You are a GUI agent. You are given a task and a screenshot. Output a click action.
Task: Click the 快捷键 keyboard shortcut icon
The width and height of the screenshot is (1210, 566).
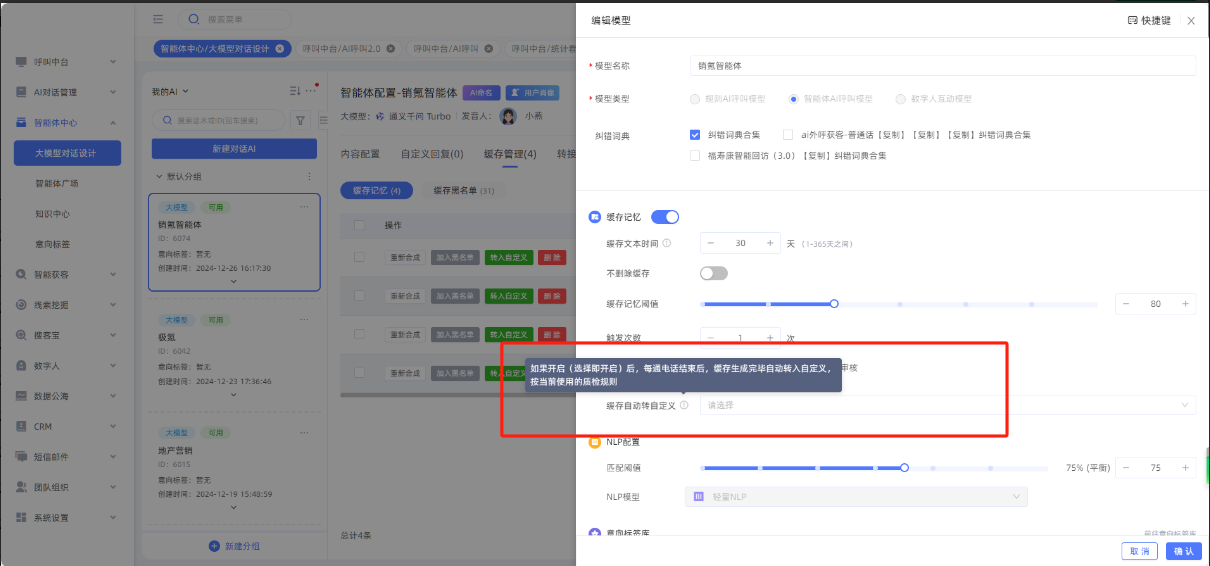point(1132,20)
